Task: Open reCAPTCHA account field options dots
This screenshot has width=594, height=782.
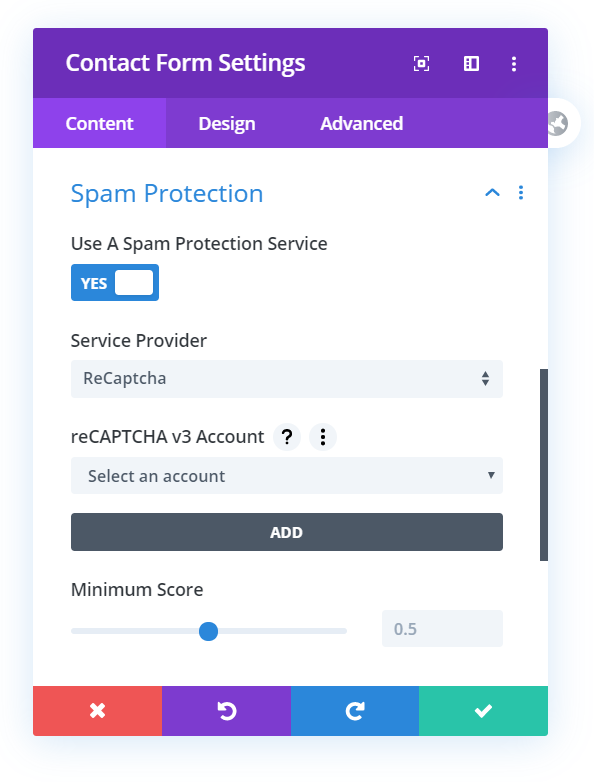Action: click(323, 437)
